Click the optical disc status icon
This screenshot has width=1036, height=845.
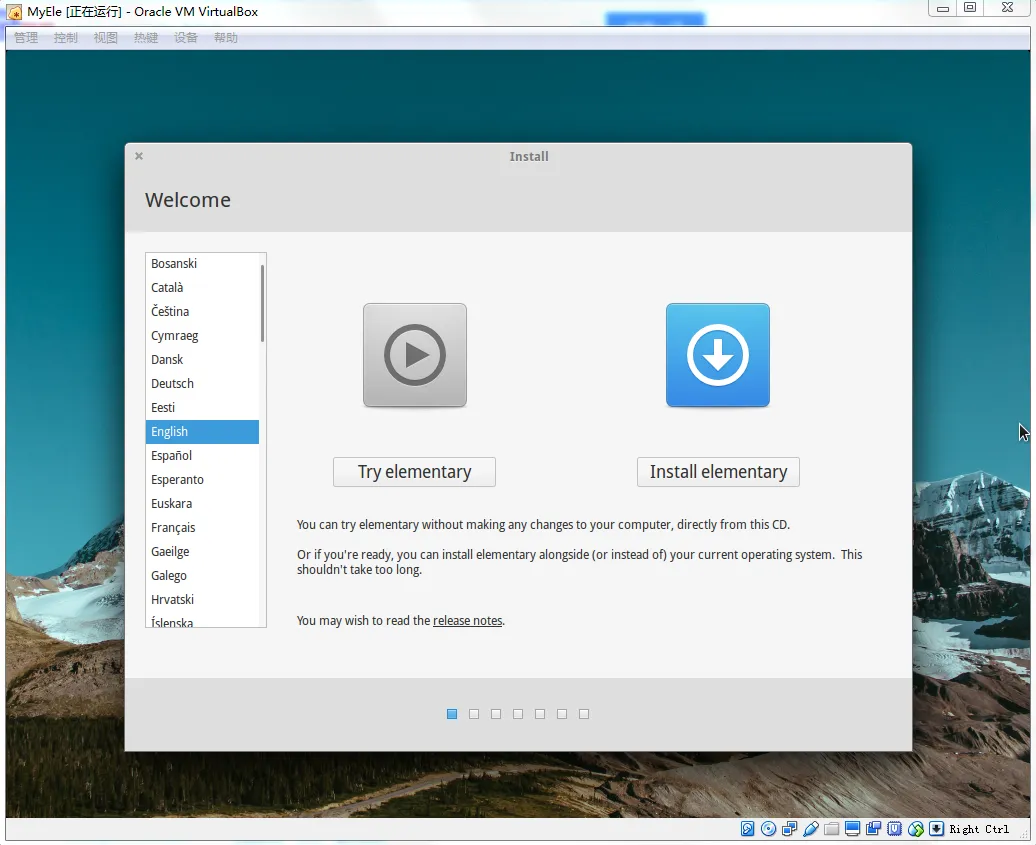pos(768,828)
